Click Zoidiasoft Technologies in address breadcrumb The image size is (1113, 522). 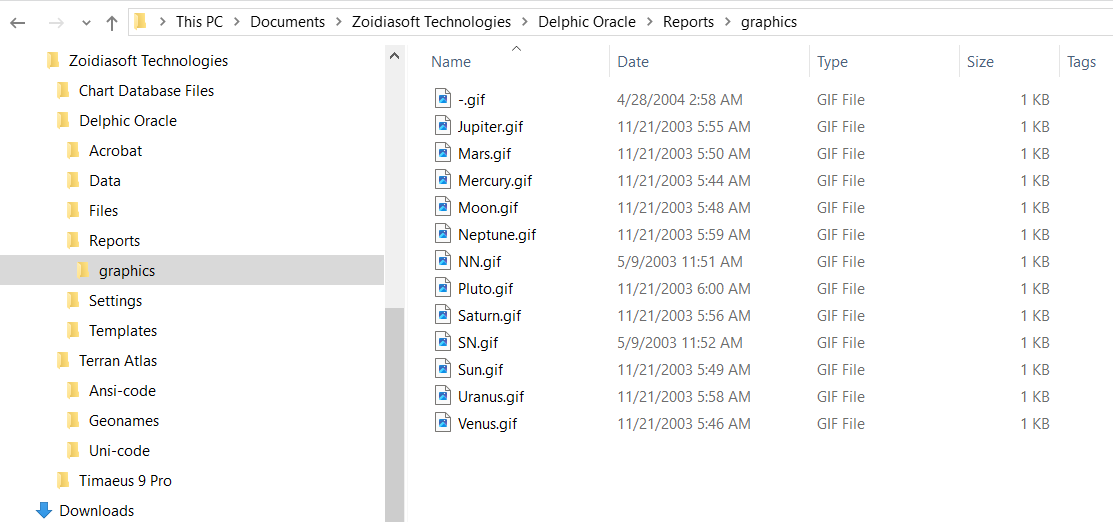432,22
